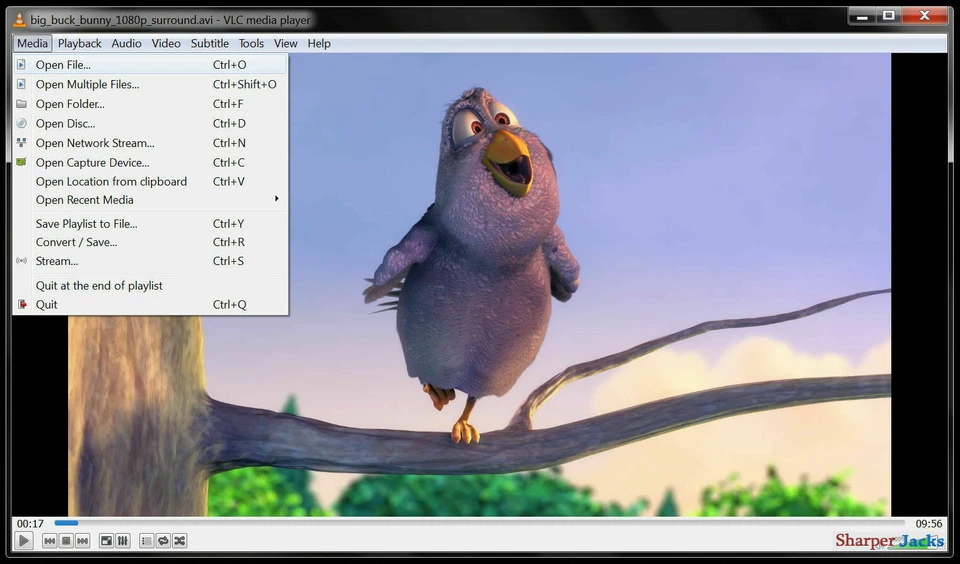Image resolution: width=960 pixels, height=564 pixels.
Task: Select the Stream... menu entry
Action: (x=150, y=261)
